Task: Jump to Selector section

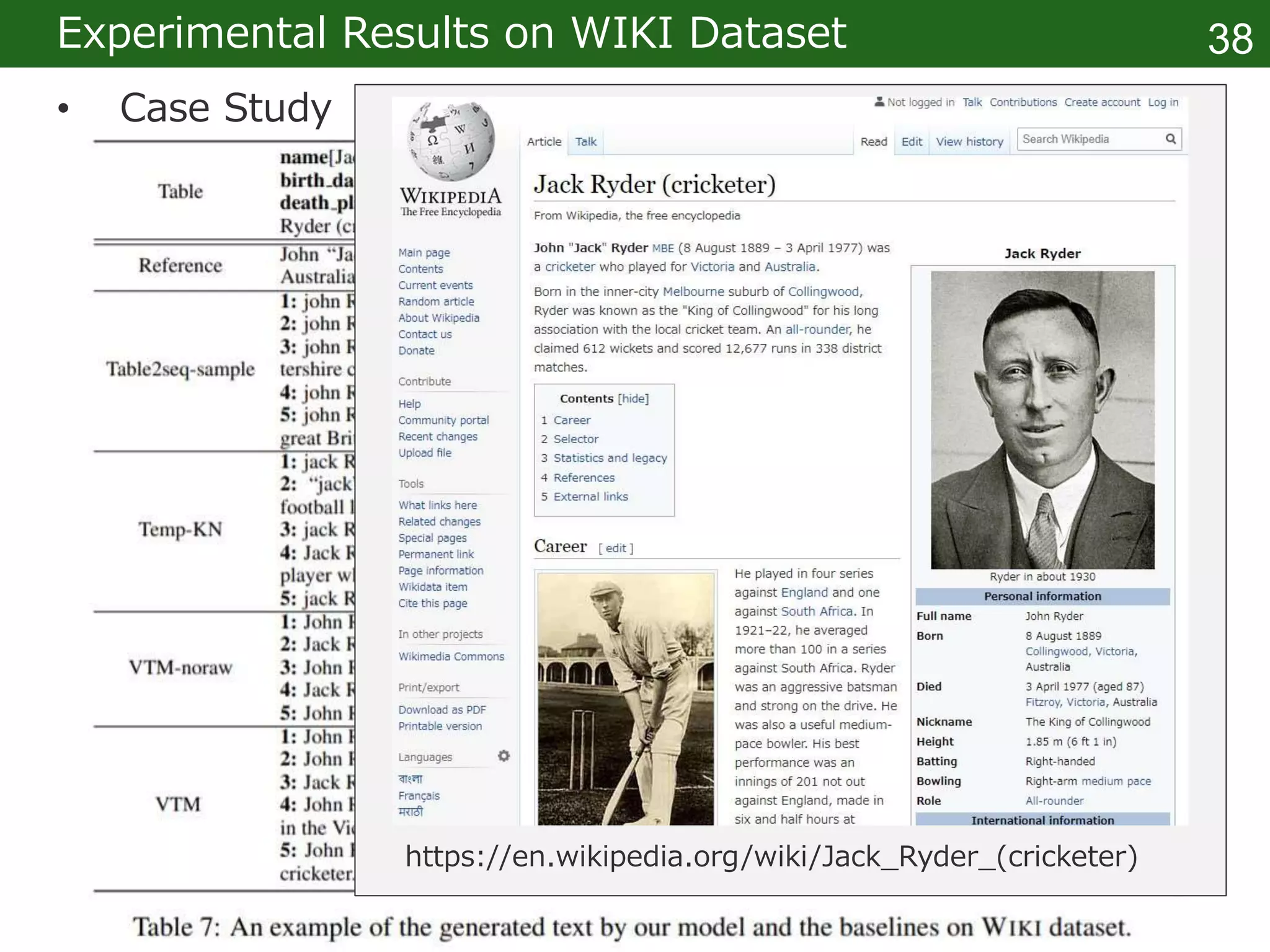Action: coord(576,439)
